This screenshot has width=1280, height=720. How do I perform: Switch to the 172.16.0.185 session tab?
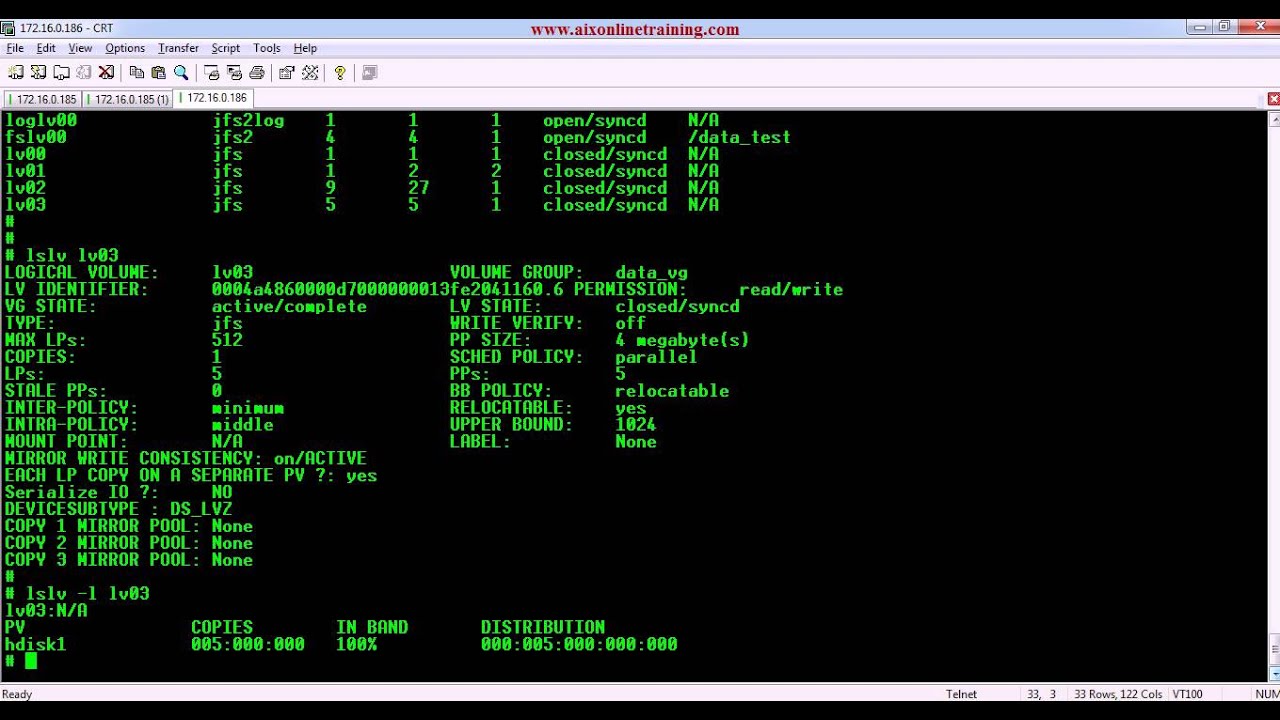tap(43, 99)
